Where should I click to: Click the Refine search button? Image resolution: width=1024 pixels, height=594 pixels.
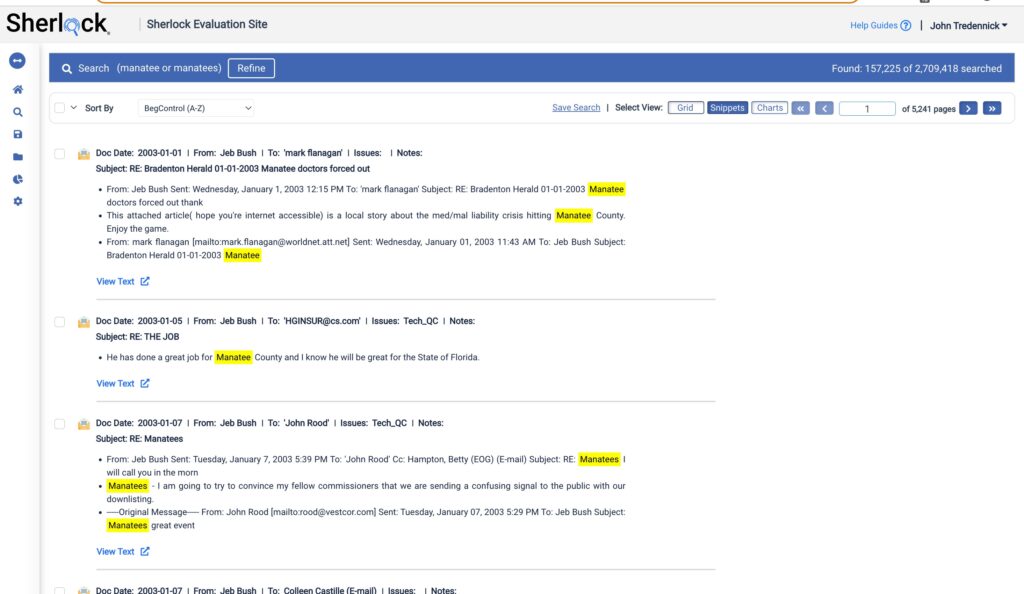tap(251, 68)
